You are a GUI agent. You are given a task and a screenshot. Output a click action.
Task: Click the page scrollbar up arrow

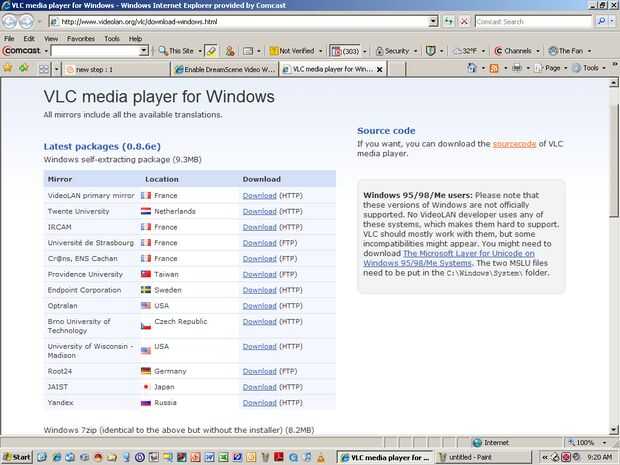614,83
